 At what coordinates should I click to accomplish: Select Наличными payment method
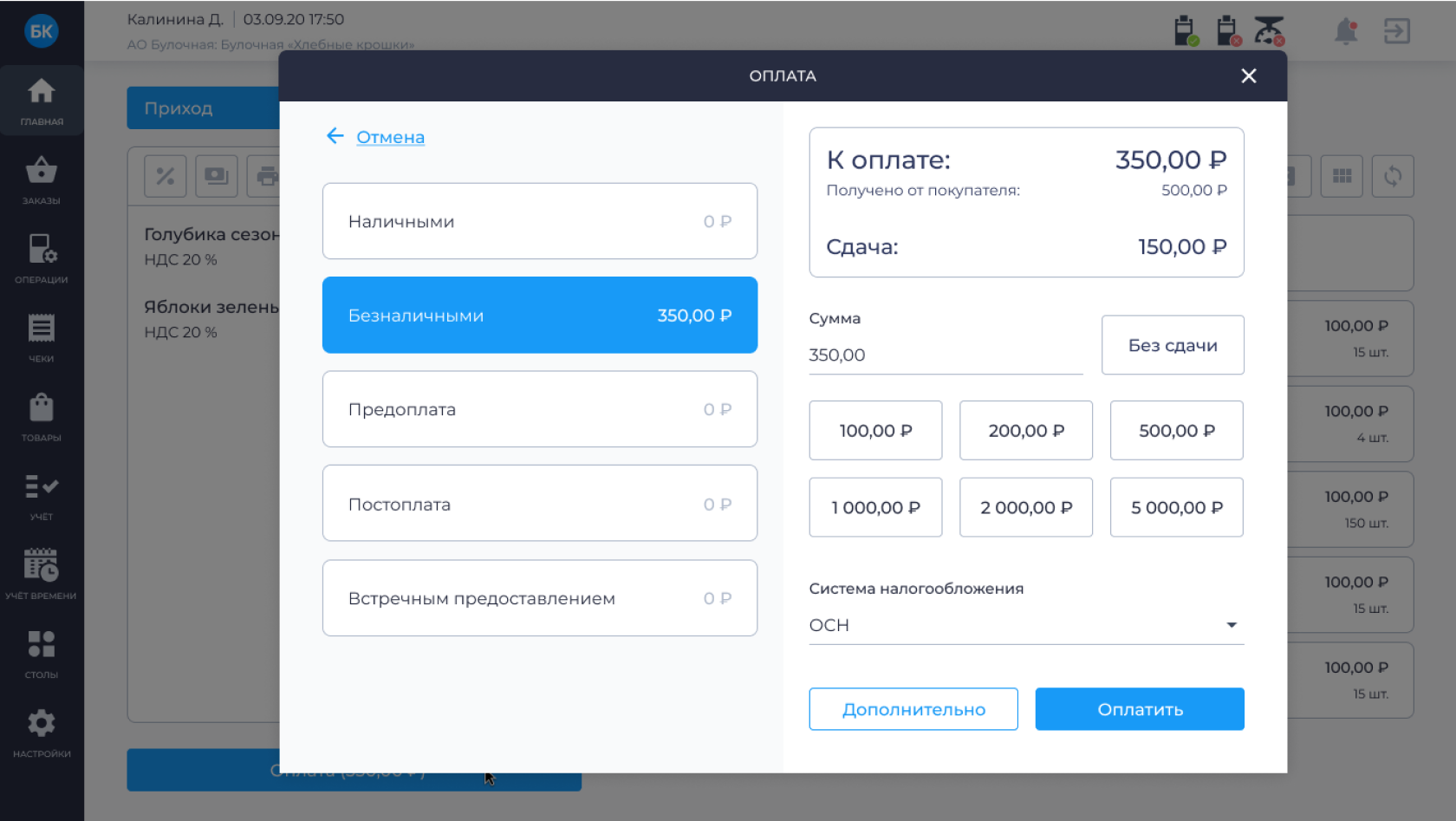pos(539,221)
